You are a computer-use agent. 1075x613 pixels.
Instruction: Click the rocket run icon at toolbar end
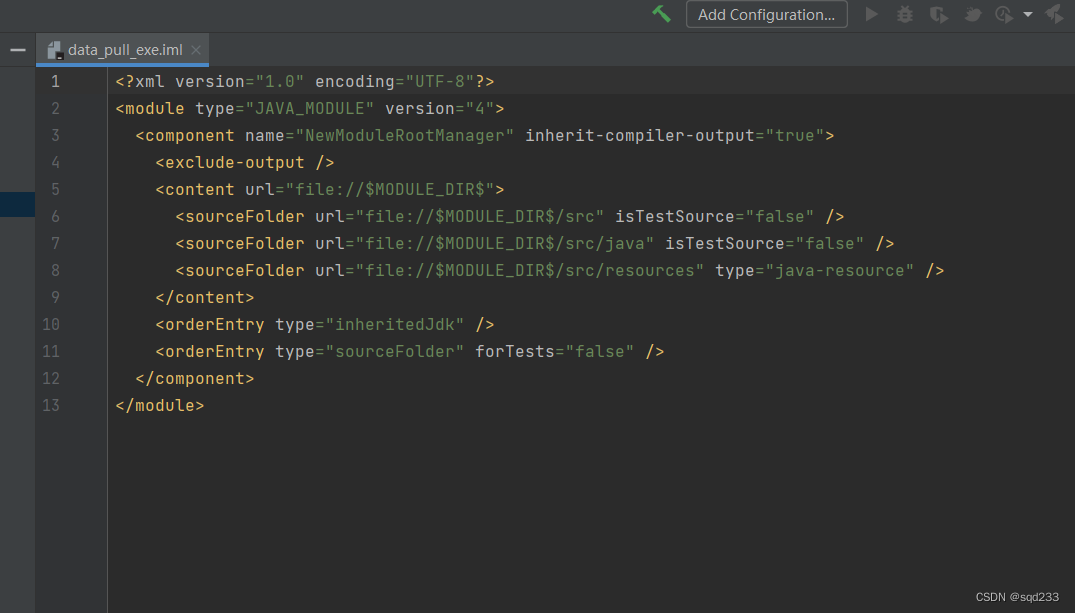coord(1054,14)
